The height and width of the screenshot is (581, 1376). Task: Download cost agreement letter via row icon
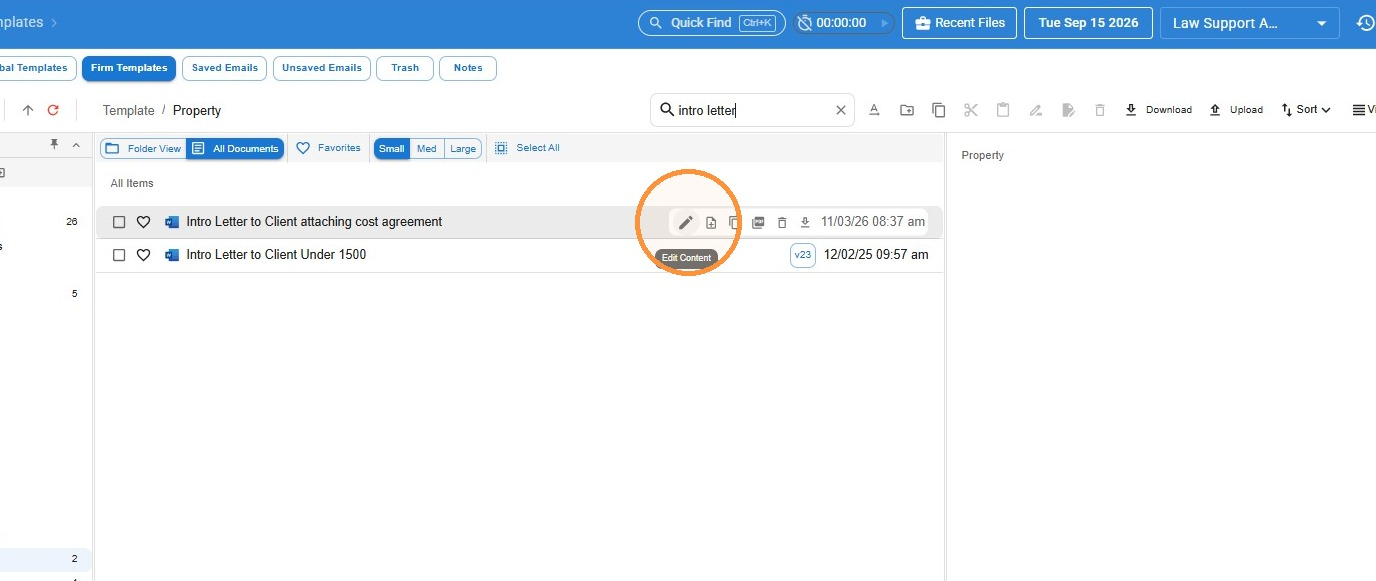(805, 222)
